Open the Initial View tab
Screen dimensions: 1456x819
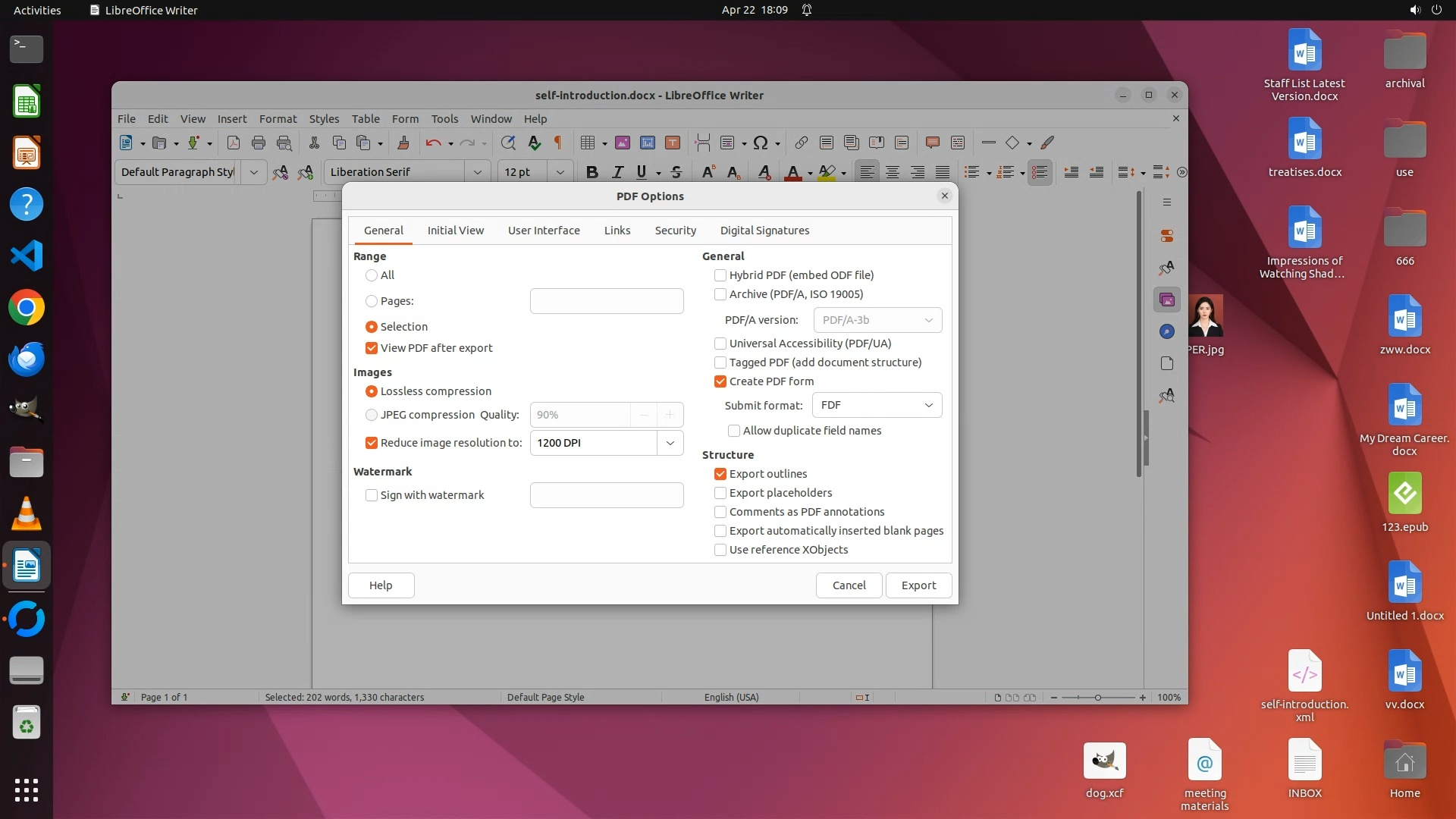[x=455, y=231]
